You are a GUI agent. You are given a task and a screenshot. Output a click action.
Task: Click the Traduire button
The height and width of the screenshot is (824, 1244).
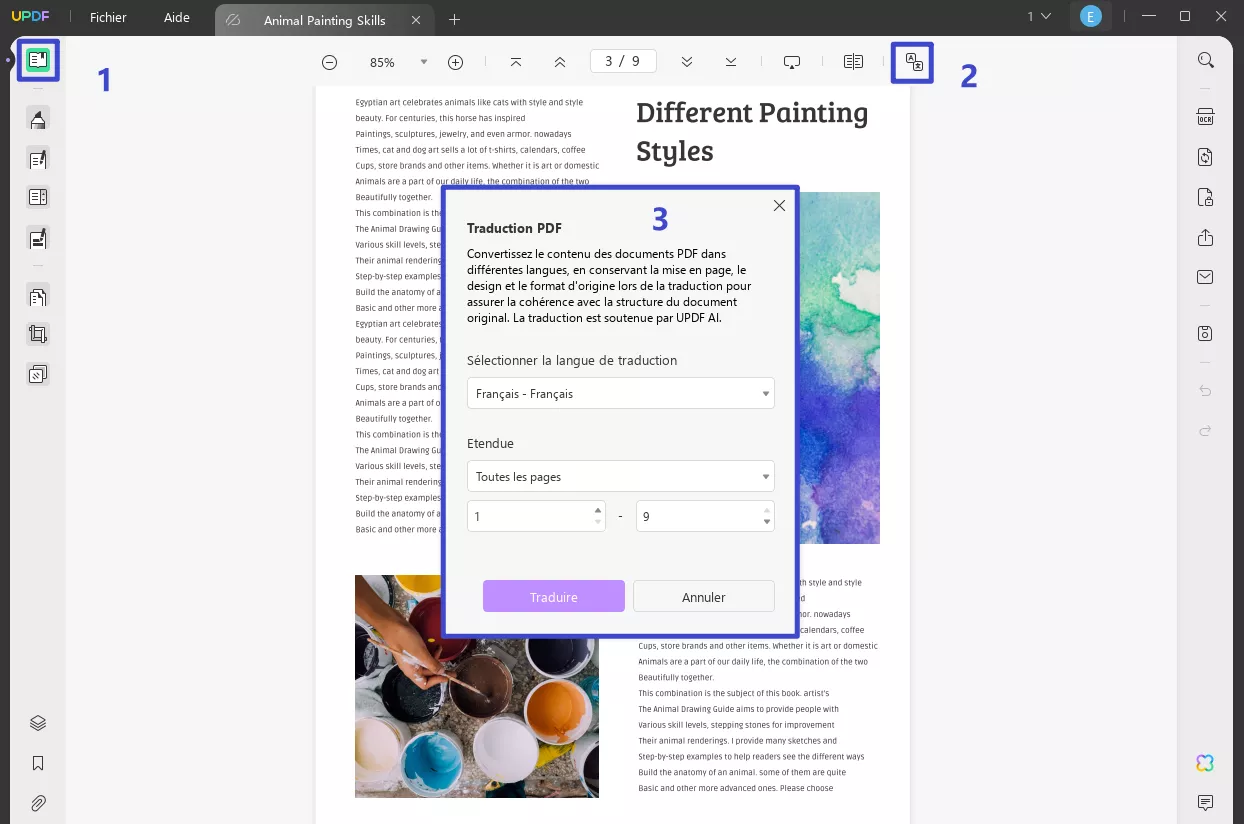(553, 596)
